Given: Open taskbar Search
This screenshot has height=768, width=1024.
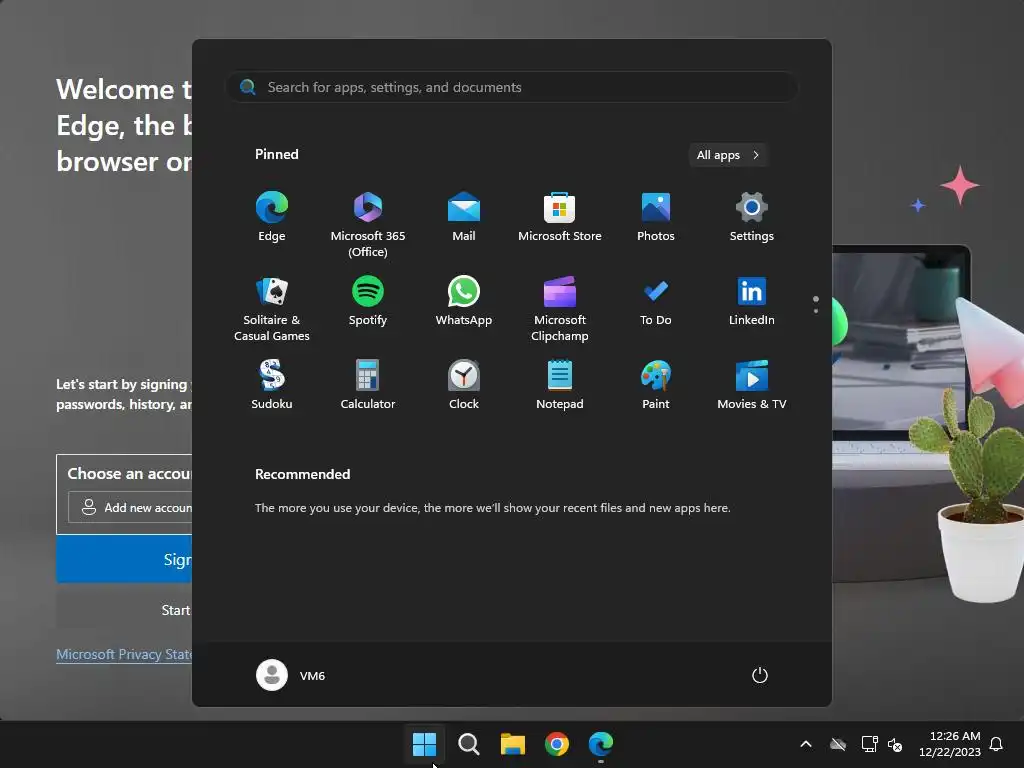Looking at the screenshot, I should pyautogui.click(x=468, y=743).
